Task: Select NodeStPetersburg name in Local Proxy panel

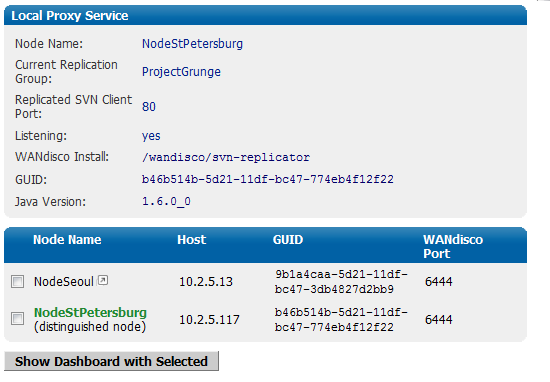Action: click(192, 44)
